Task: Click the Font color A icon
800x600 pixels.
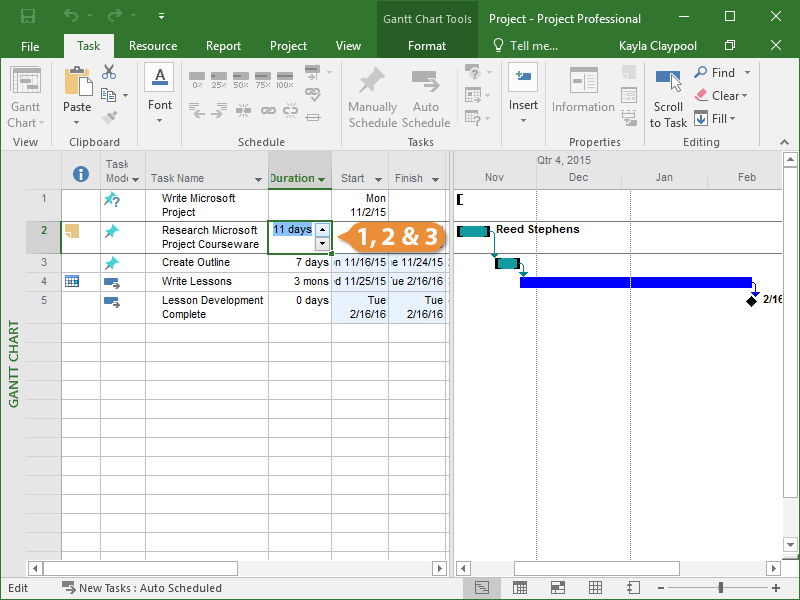Action: [159, 78]
